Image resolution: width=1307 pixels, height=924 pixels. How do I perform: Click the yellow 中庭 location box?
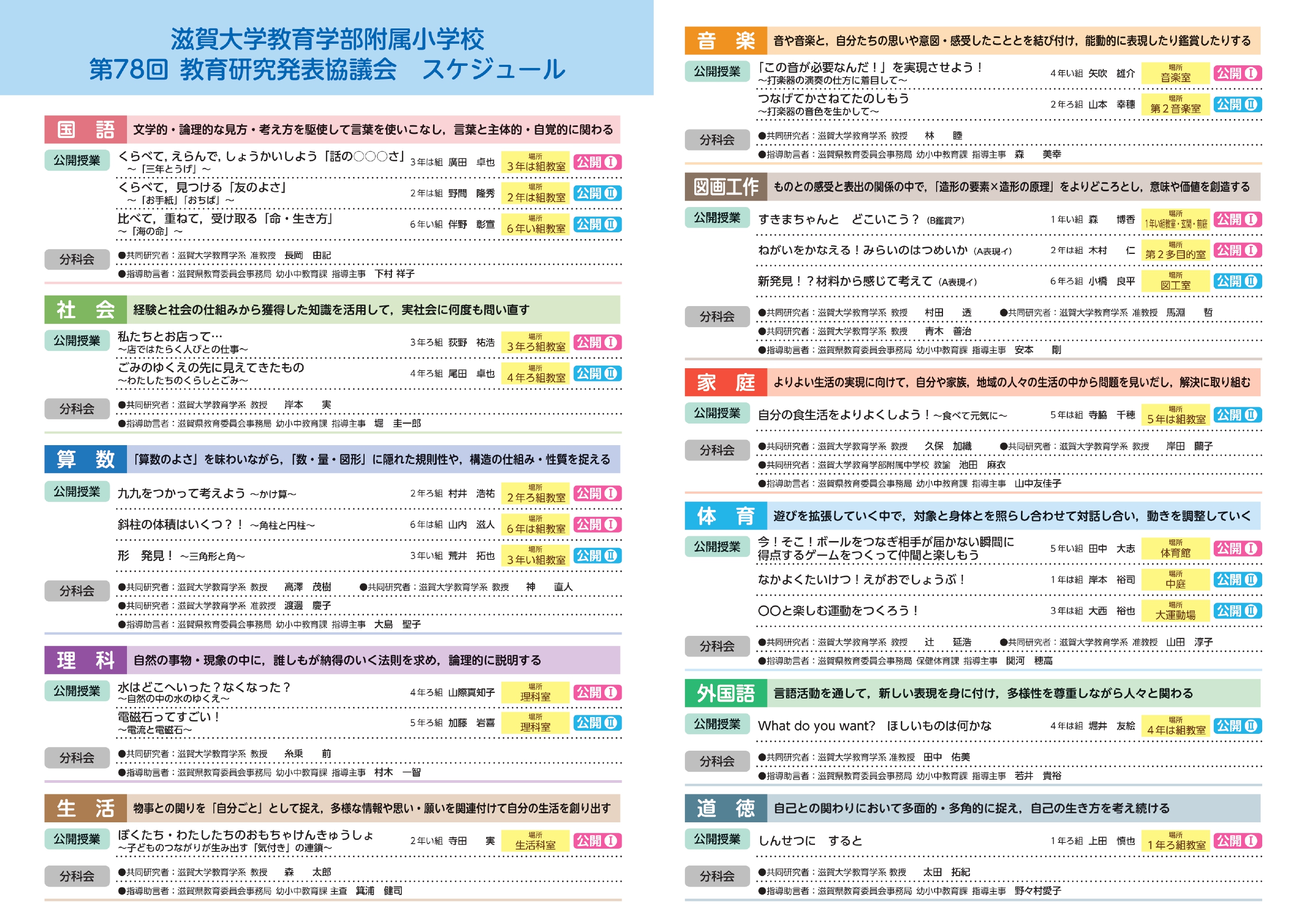point(1175,580)
